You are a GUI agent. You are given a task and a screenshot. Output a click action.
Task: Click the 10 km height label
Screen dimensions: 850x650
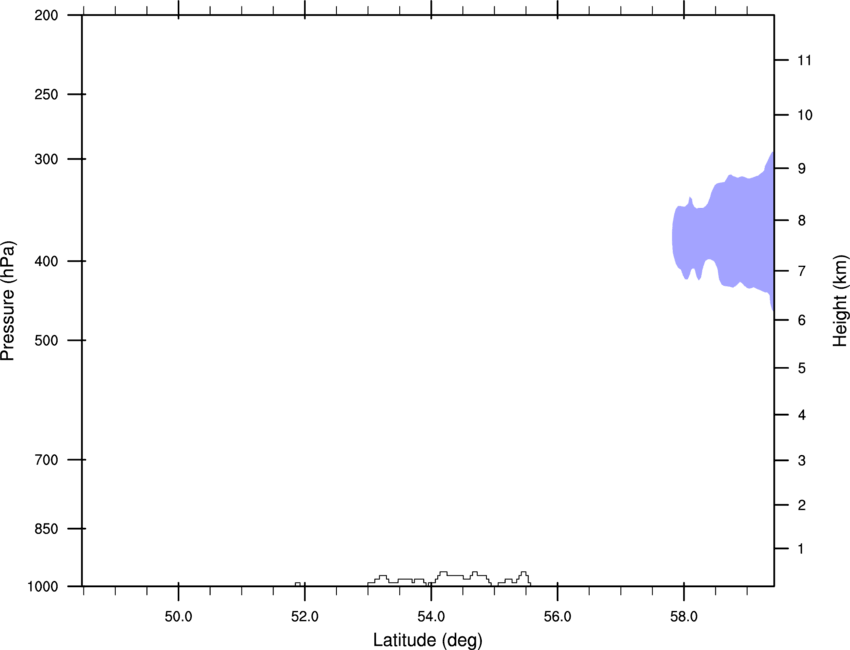coord(805,115)
